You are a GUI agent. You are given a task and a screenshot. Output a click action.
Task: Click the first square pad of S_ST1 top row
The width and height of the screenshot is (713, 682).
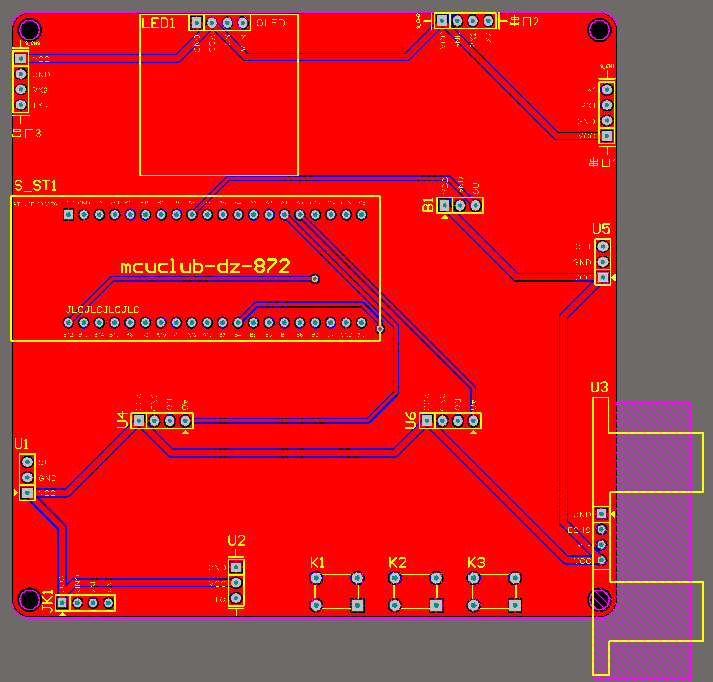[68, 214]
